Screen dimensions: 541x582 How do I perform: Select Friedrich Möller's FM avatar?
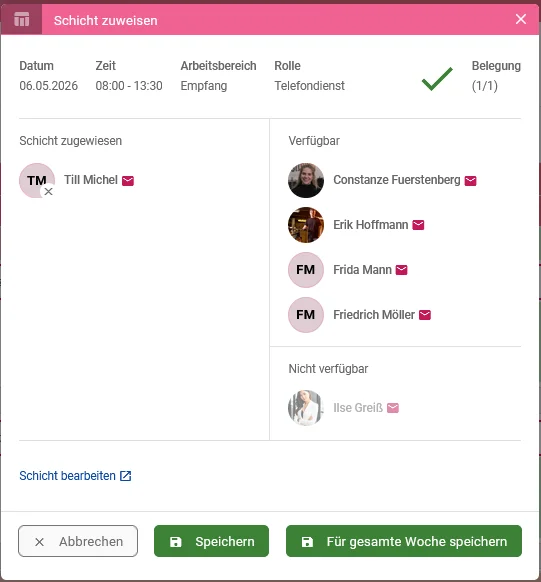click(306, 315)
